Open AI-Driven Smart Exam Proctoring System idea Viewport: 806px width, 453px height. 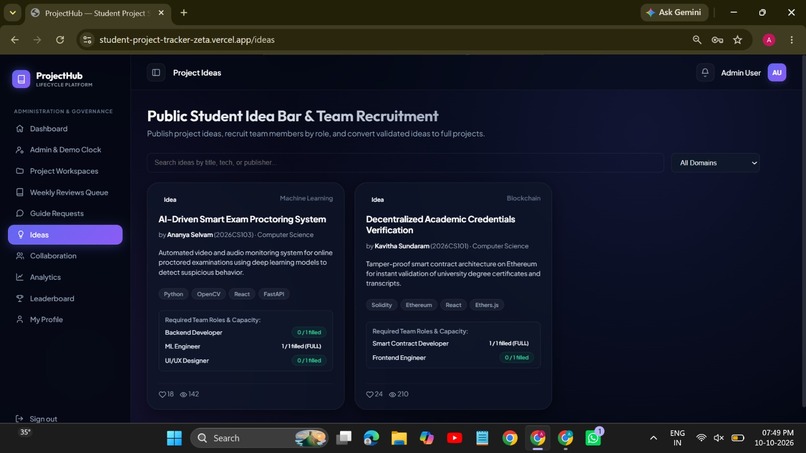point(242,219)
